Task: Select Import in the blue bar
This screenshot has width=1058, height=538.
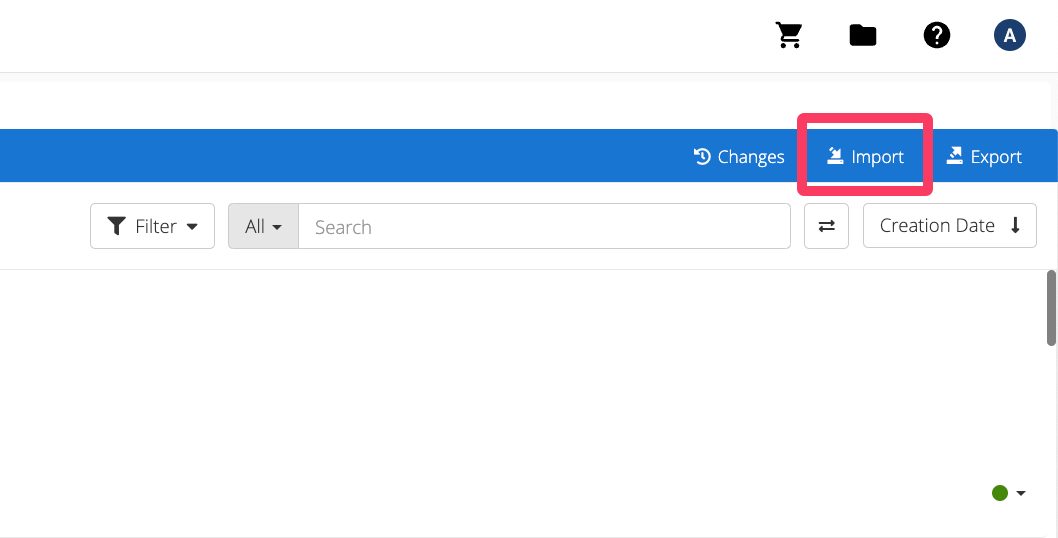Action: [x=865, y=157]
